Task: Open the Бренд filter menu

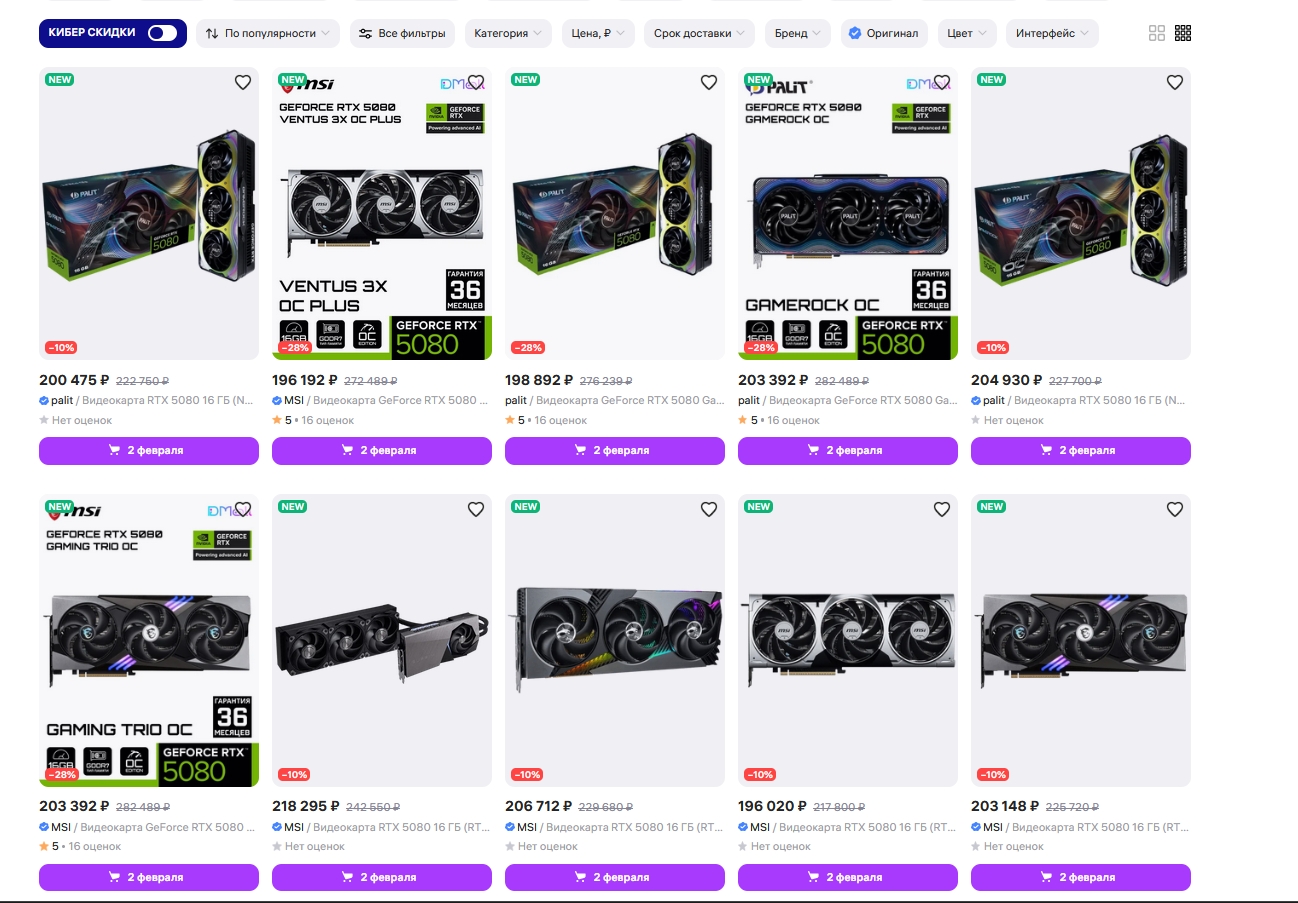Action: click(x=798, y=33)
